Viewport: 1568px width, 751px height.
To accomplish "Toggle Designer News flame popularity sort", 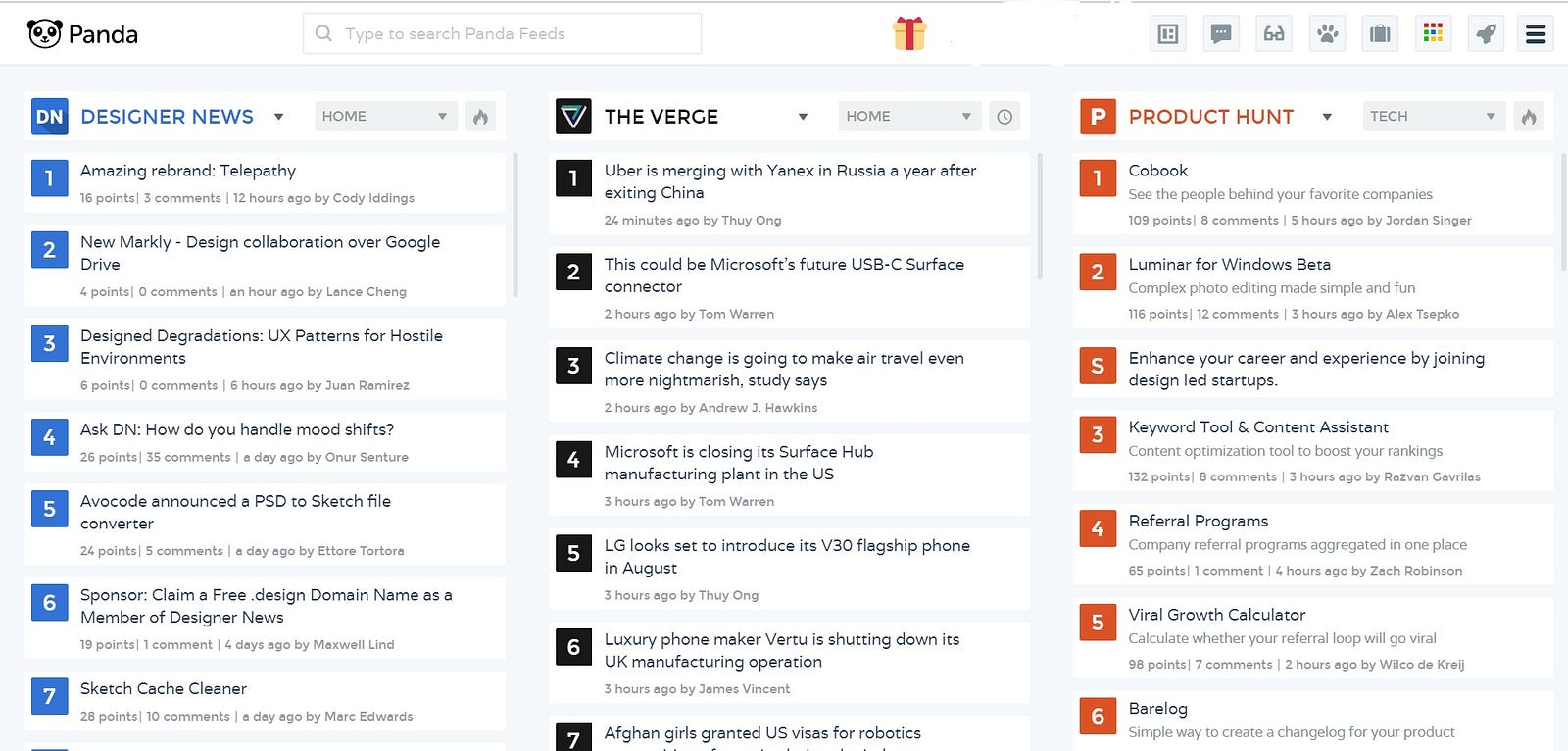I will coord(480,117).
